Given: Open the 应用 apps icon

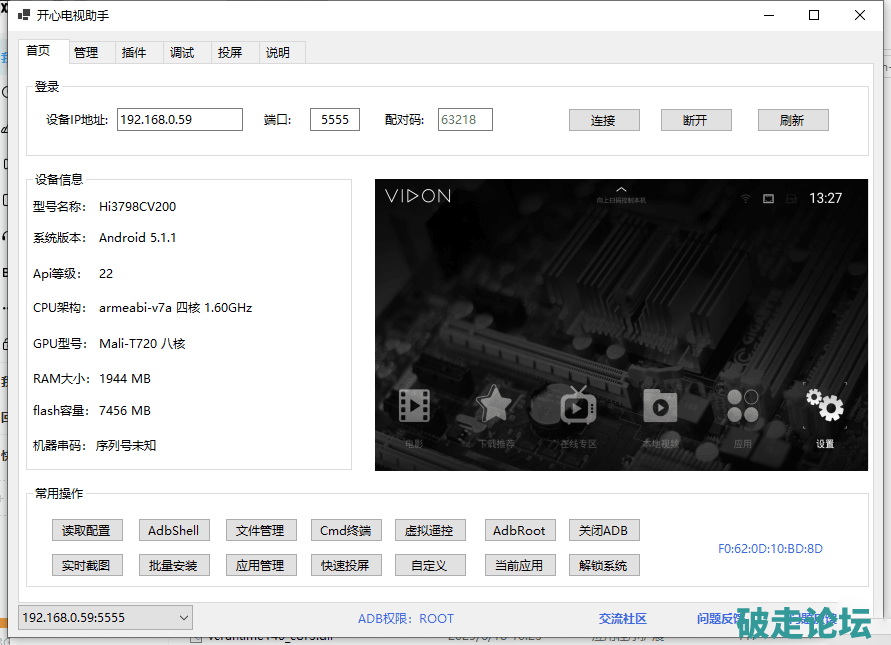Looking at the screenshot, I should 743,406.
